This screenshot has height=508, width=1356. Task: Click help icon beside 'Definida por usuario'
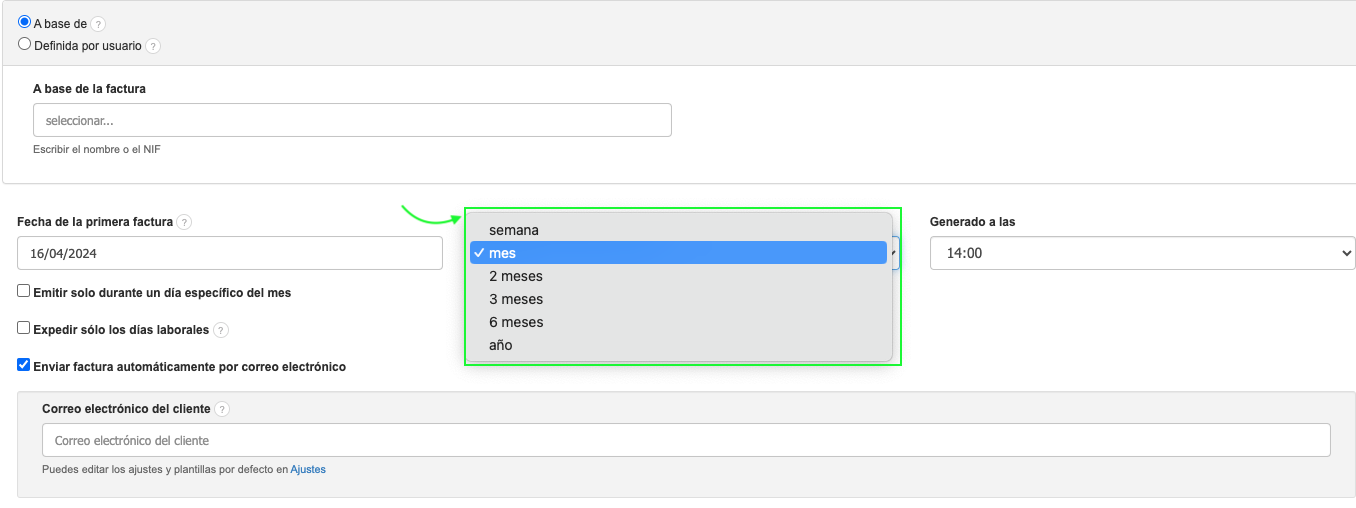(153, 46)
